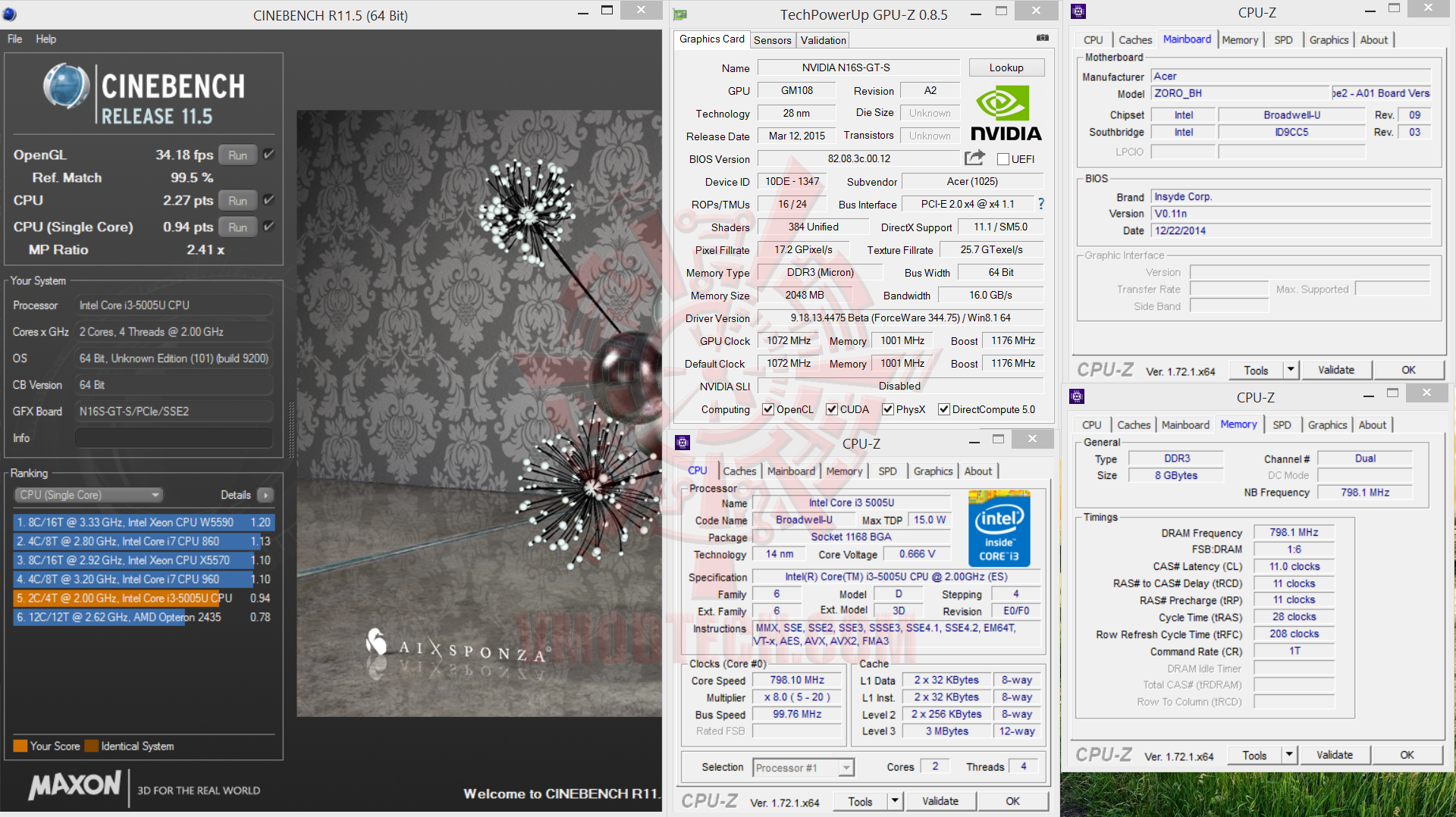Click the GPU-Z title bar app icon

pyautogui.click(x=680, y=14)
